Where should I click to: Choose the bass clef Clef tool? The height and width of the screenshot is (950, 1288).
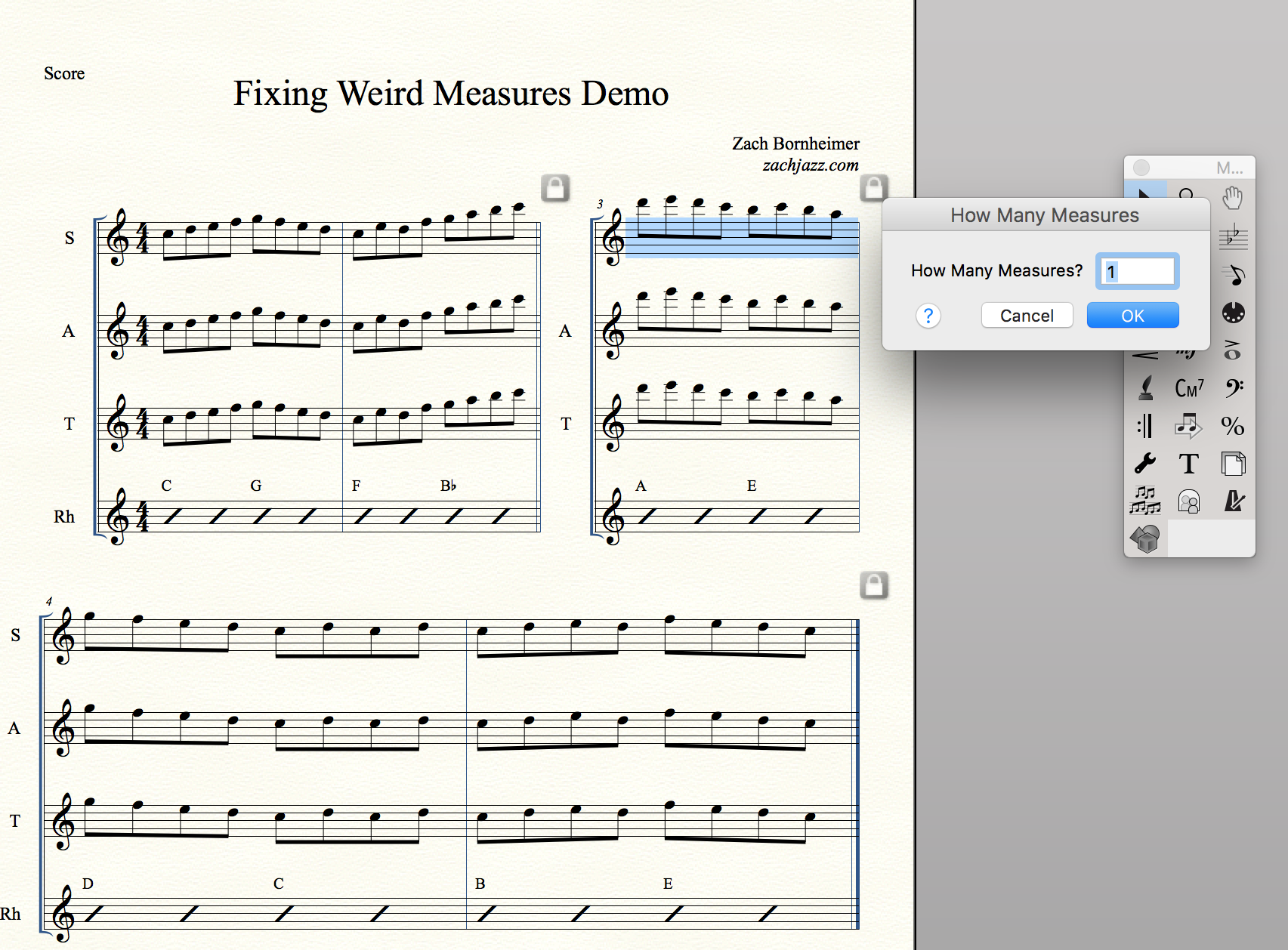click(1233, 388)
